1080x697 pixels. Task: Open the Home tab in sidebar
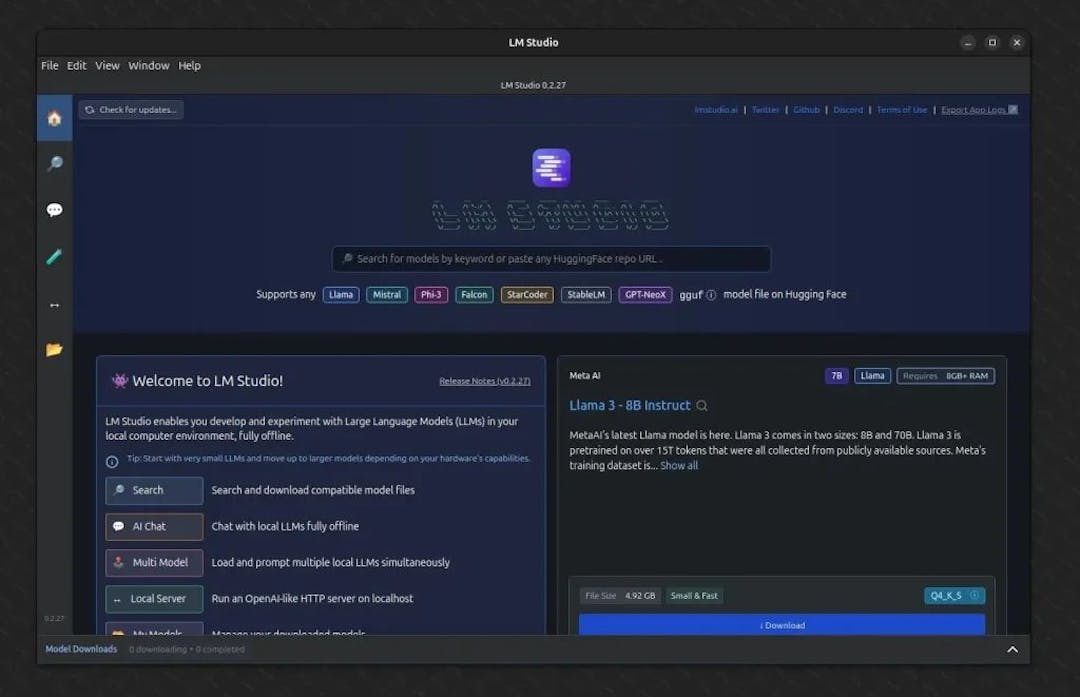point(54,118)
